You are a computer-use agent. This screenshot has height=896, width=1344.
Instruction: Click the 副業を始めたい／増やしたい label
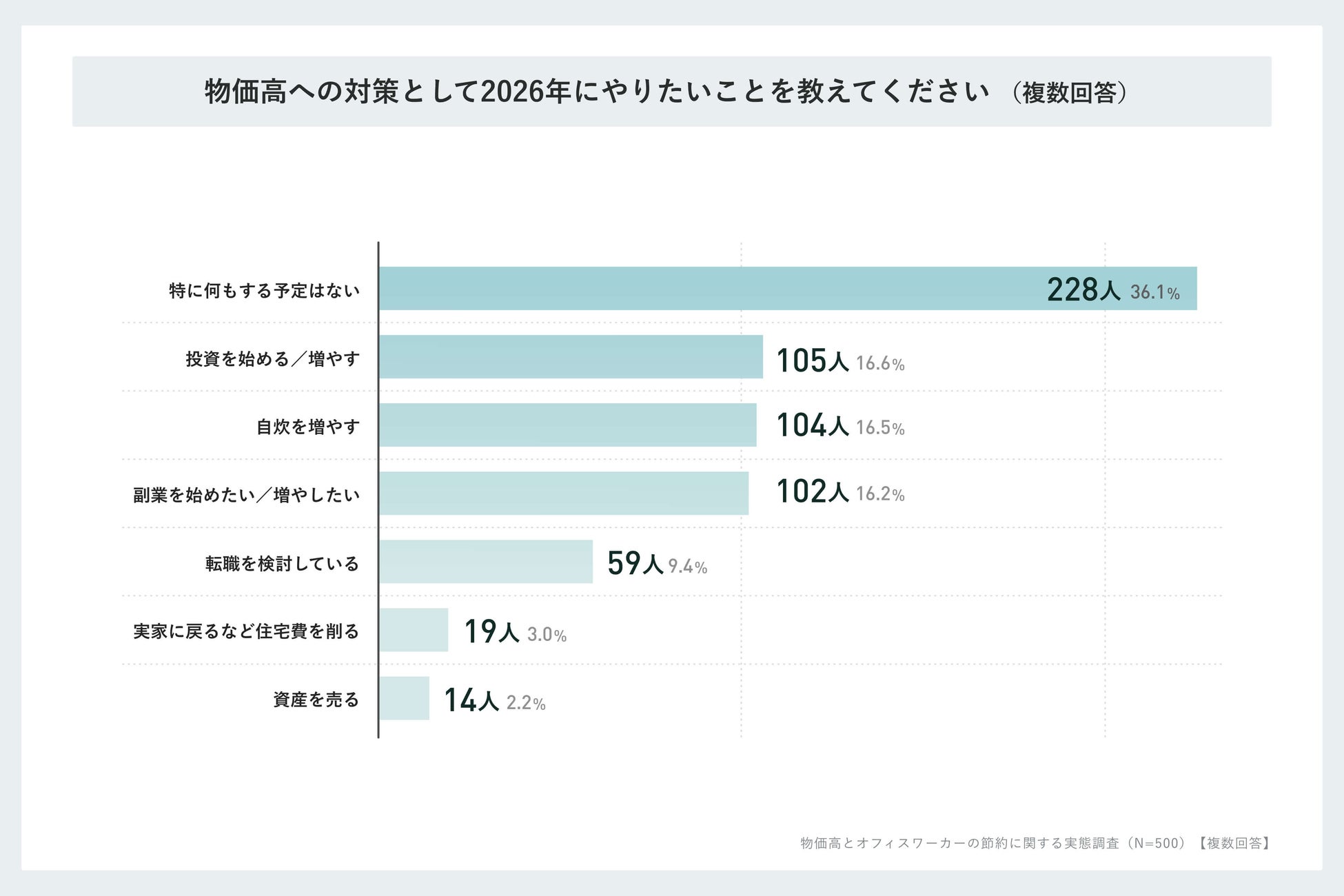(x=247, y=495)
